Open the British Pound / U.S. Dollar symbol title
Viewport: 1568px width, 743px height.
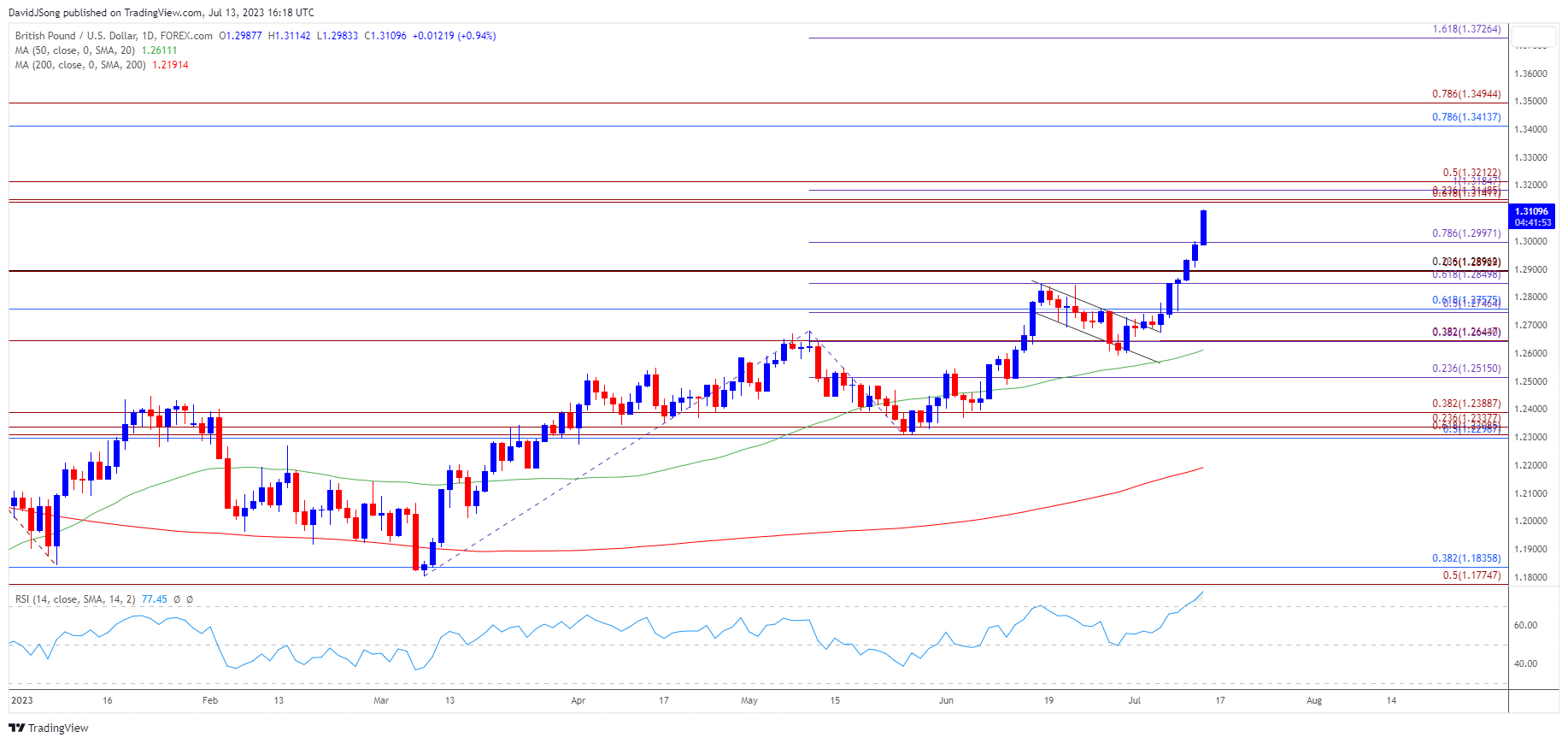[114, 36]
